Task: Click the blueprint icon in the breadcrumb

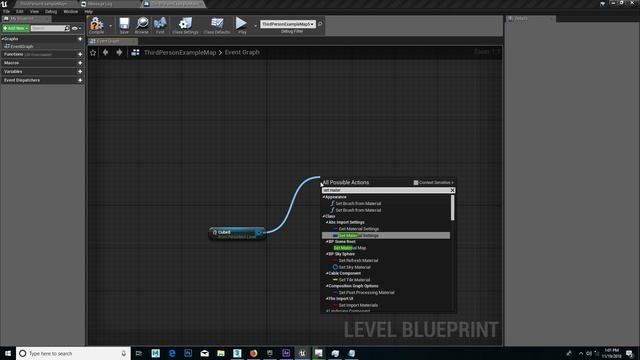Action: tap(136, 52)
